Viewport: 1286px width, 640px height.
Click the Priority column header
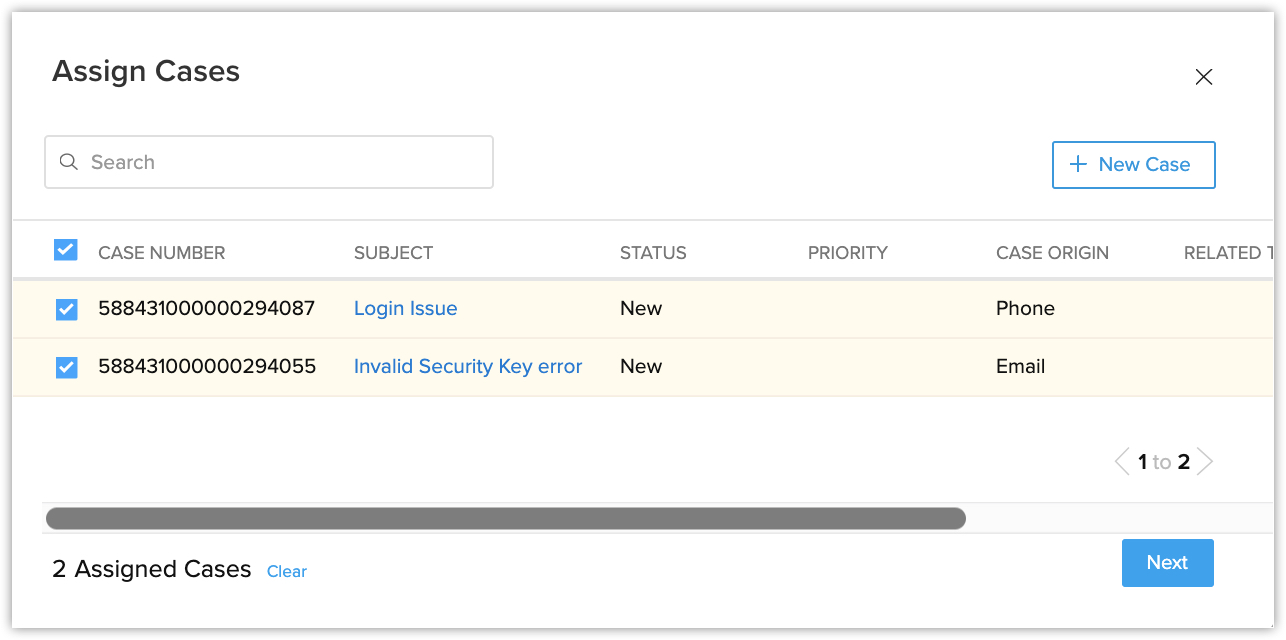(847, 253)
